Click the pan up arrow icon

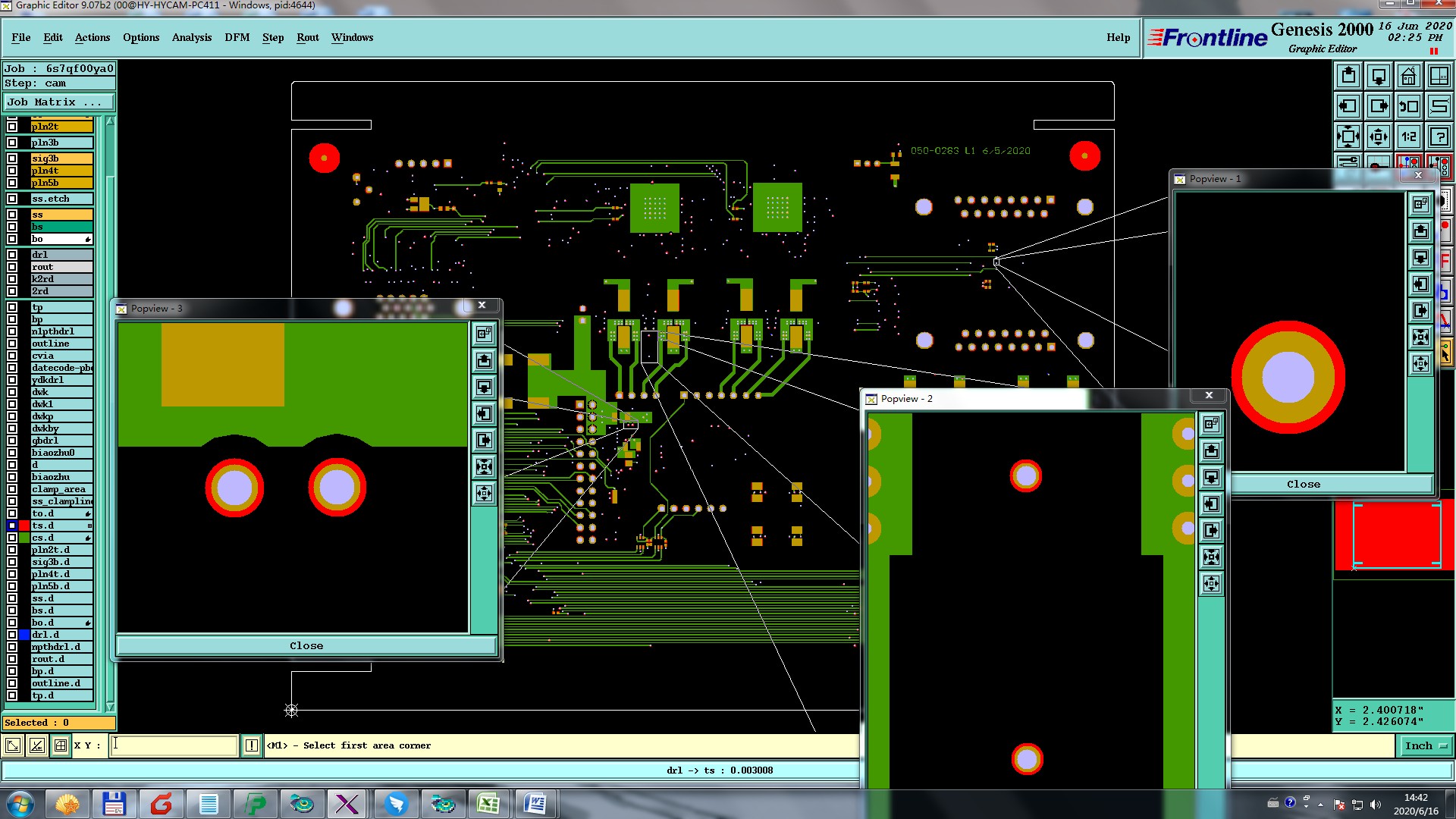[x=1348, y=76]
